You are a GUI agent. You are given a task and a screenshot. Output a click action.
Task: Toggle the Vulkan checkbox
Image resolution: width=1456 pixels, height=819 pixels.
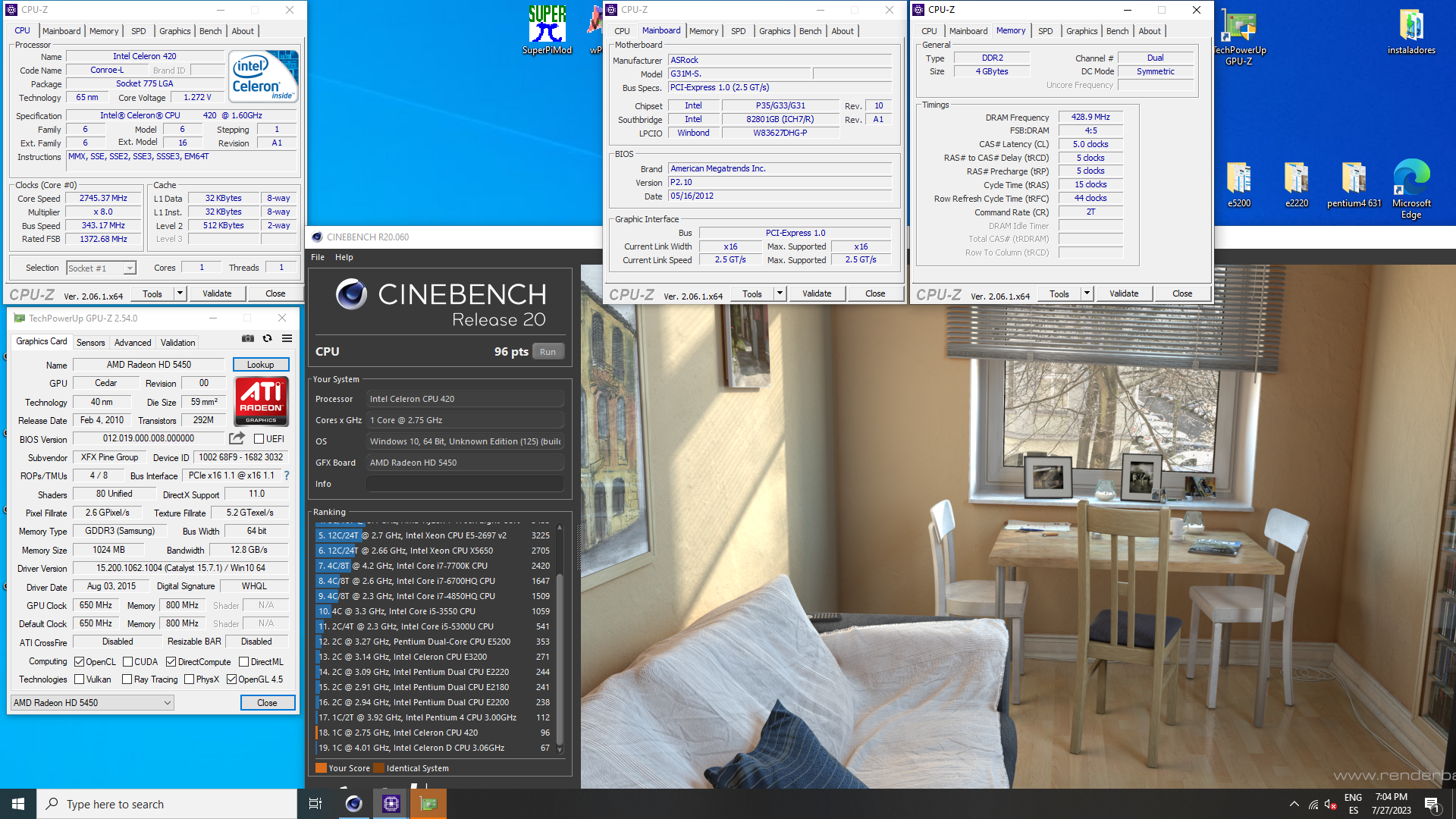(80, 679)
